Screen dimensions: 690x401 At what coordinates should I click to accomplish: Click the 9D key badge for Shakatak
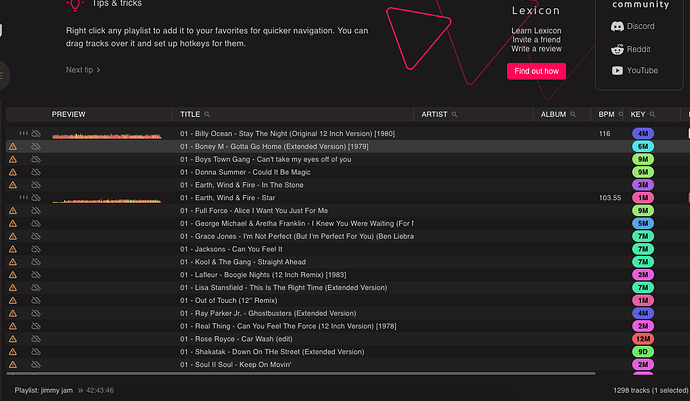point(643,352)
